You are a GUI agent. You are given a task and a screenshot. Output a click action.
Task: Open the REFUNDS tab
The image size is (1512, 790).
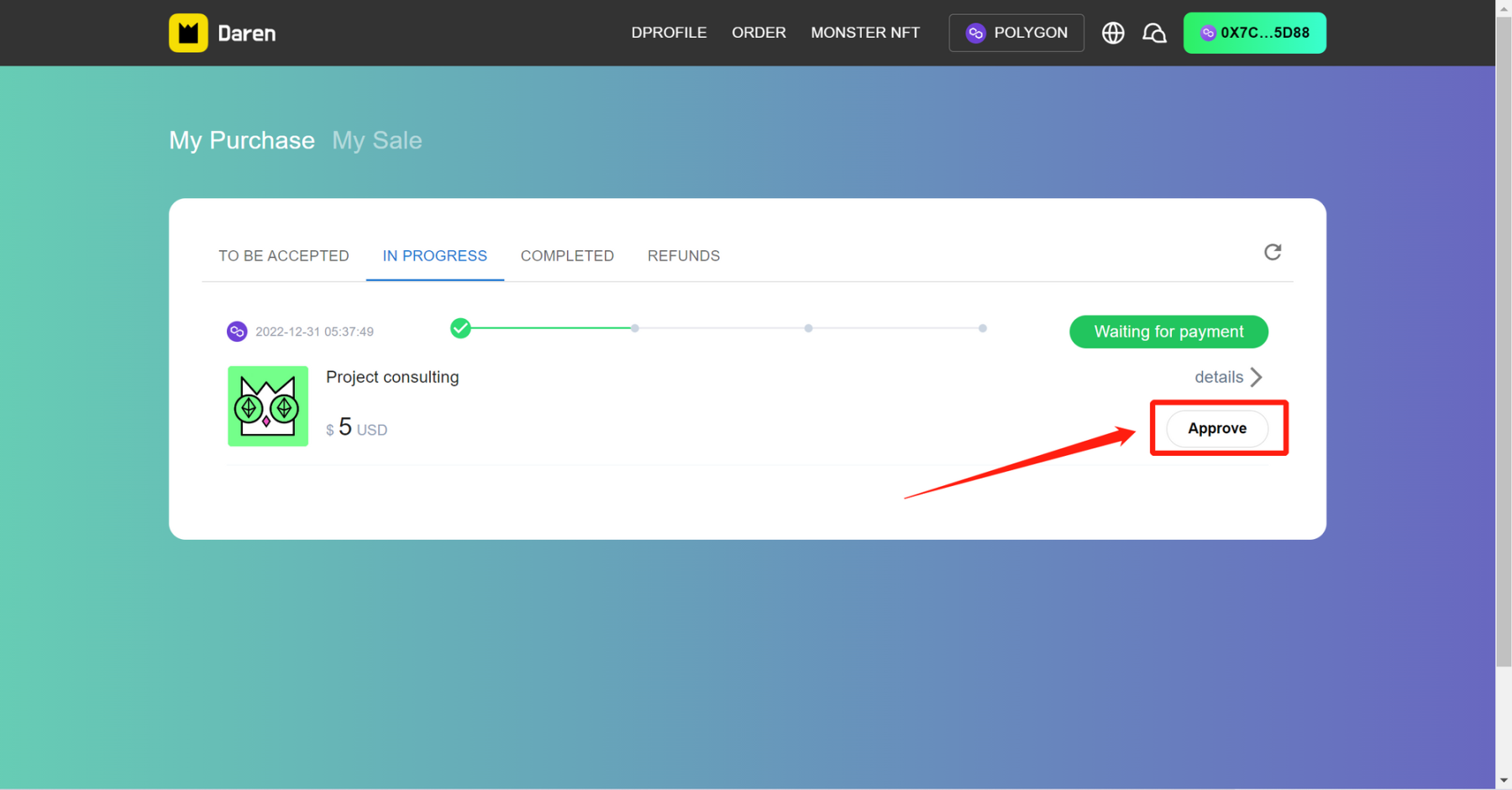[683, 256]
